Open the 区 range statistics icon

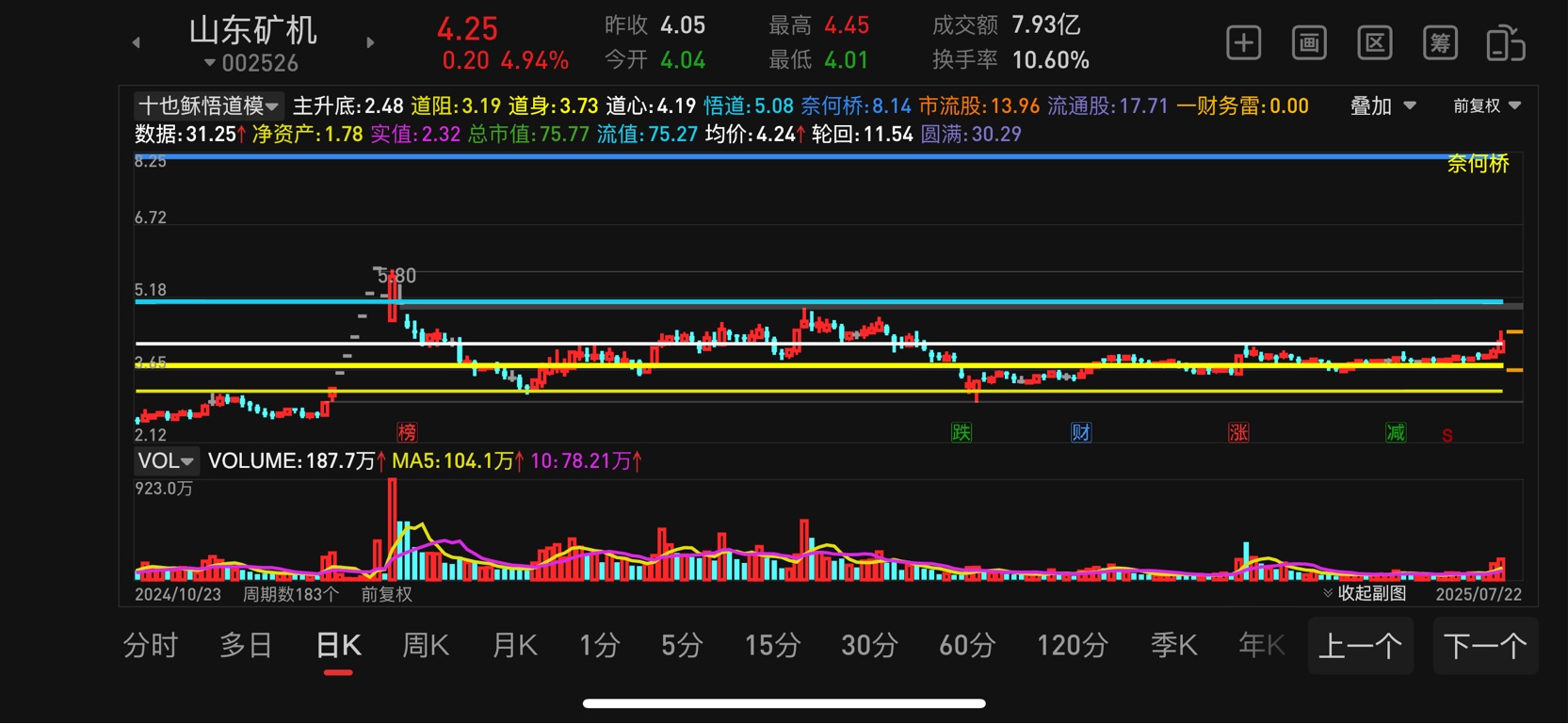point(1375,43)
